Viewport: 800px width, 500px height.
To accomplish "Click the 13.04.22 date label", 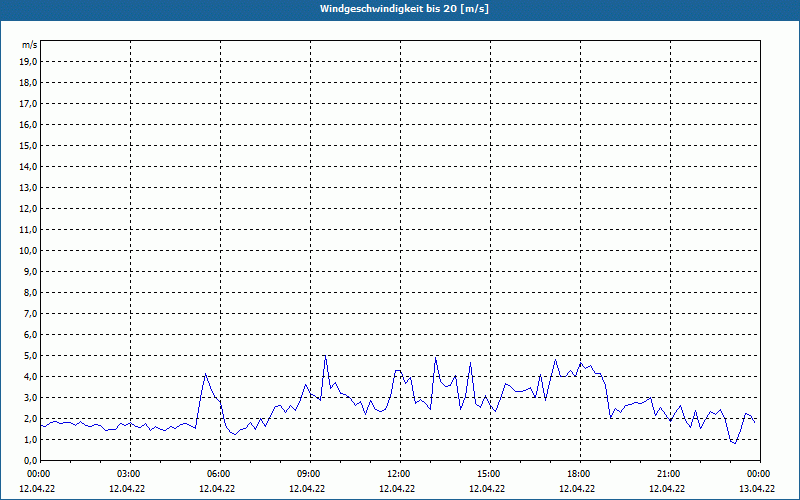I will tap(757, 488).
